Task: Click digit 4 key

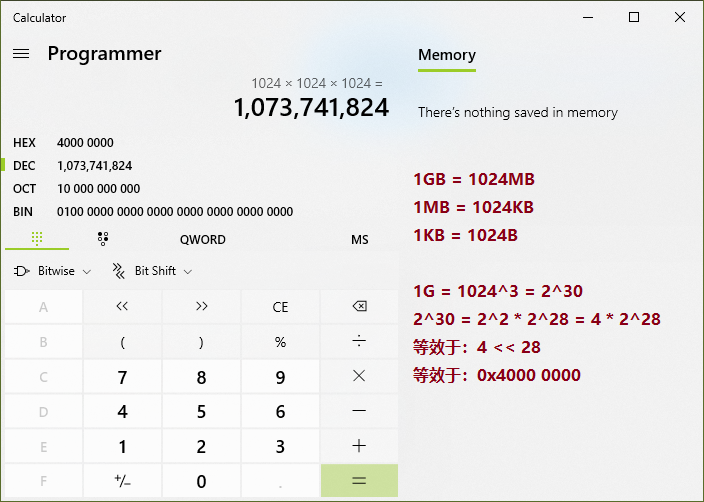Action: (122, 411)
